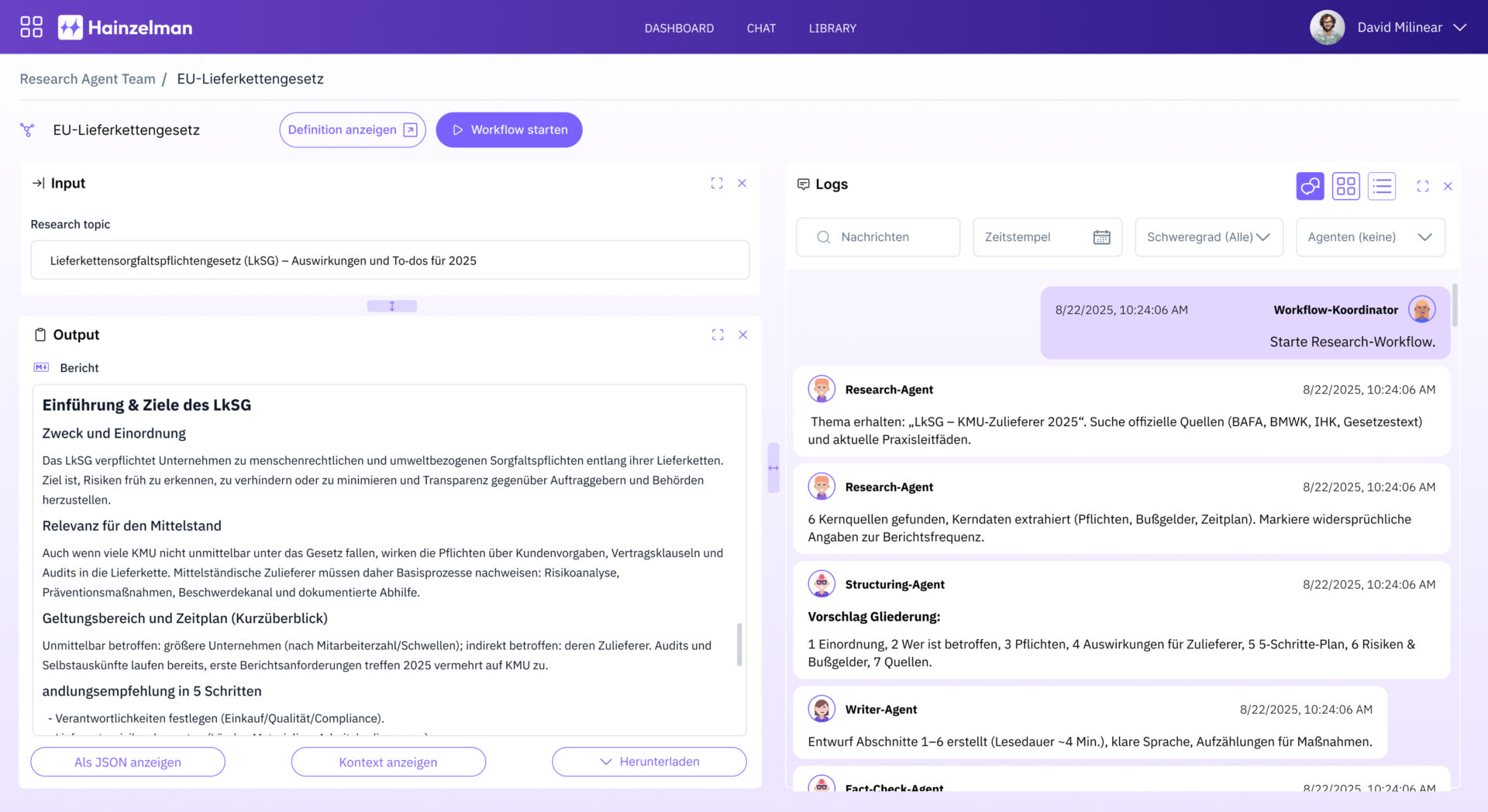The height and width of the screenshot is (812, 1488).
Task: Open the Schweregrad (Alle) dropdown
Action: [1208, 237]
